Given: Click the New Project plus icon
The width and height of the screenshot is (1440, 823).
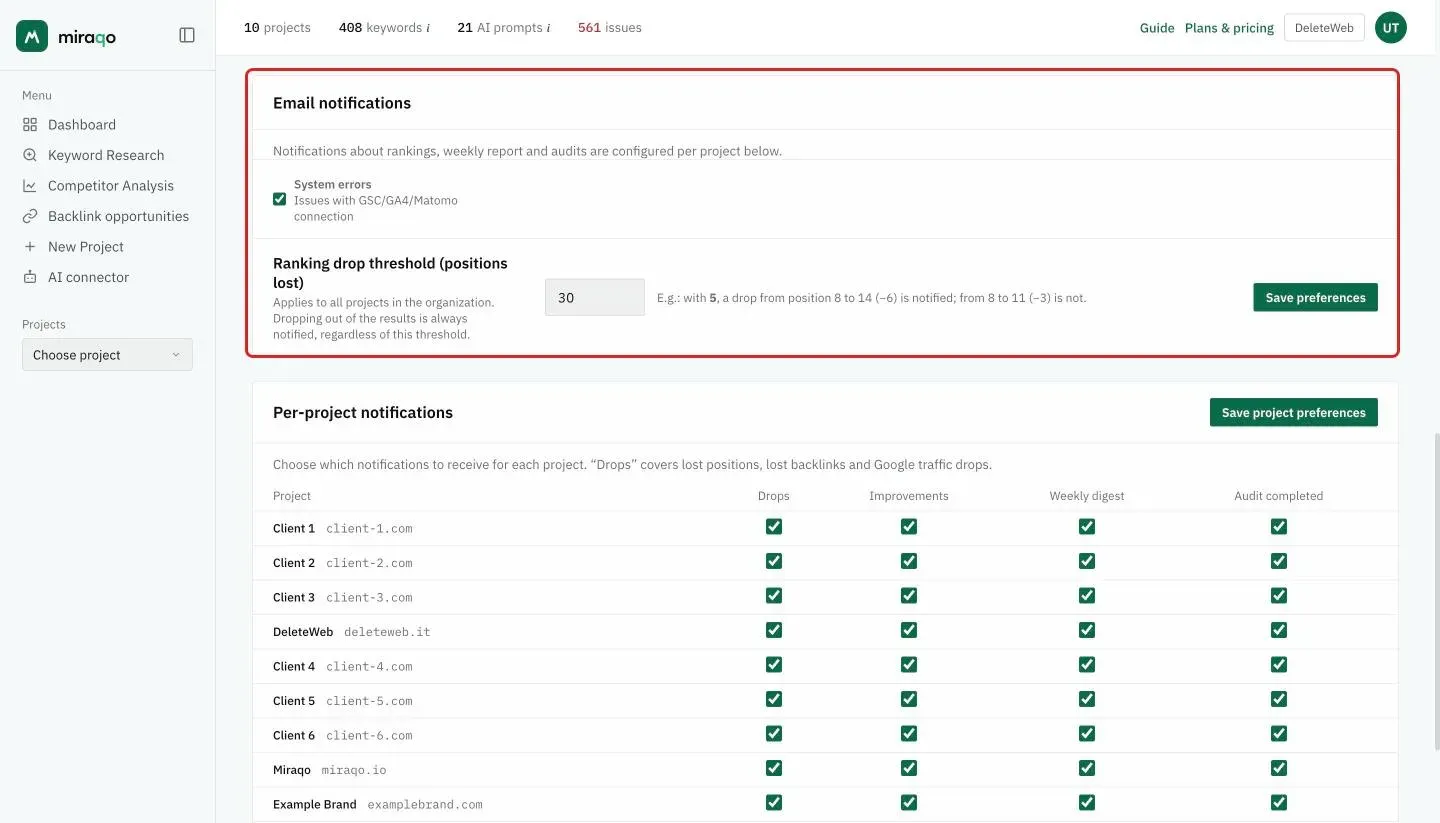Looking at the screenshot, I should (30, 247).
